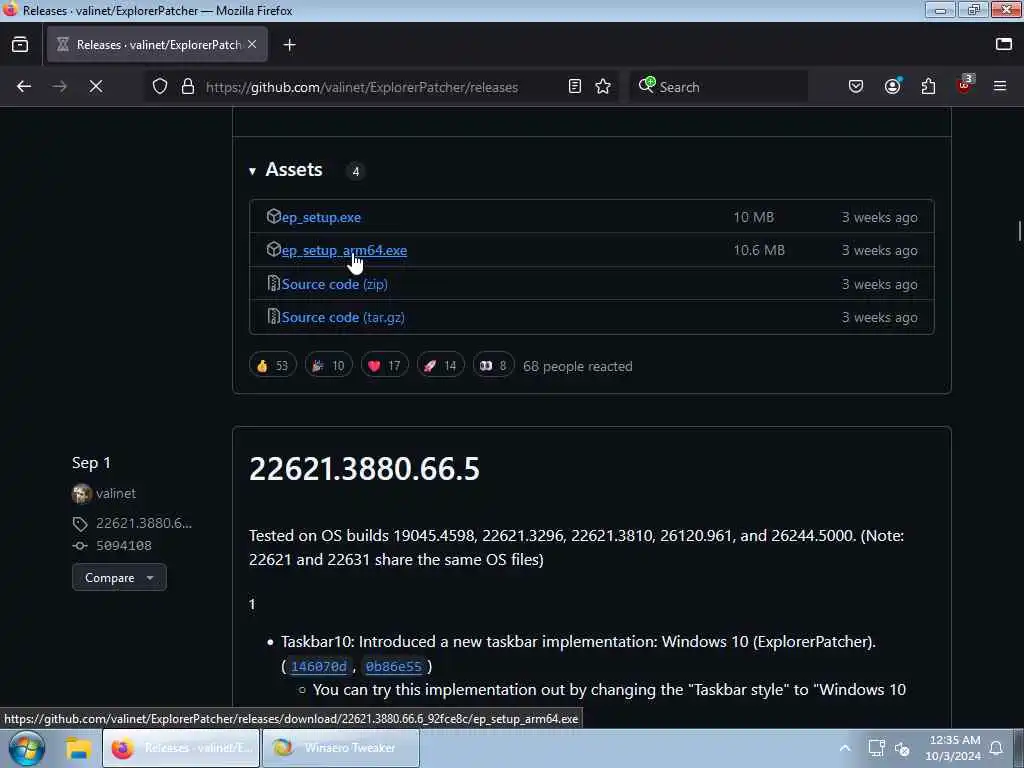Toggle rocket reaction with 14
The height and width of the screenshot is (768, 1024).
440,366
